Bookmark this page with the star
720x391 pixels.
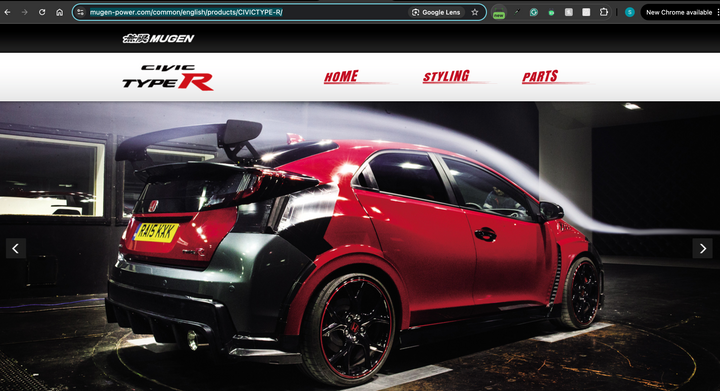(475, 12)
